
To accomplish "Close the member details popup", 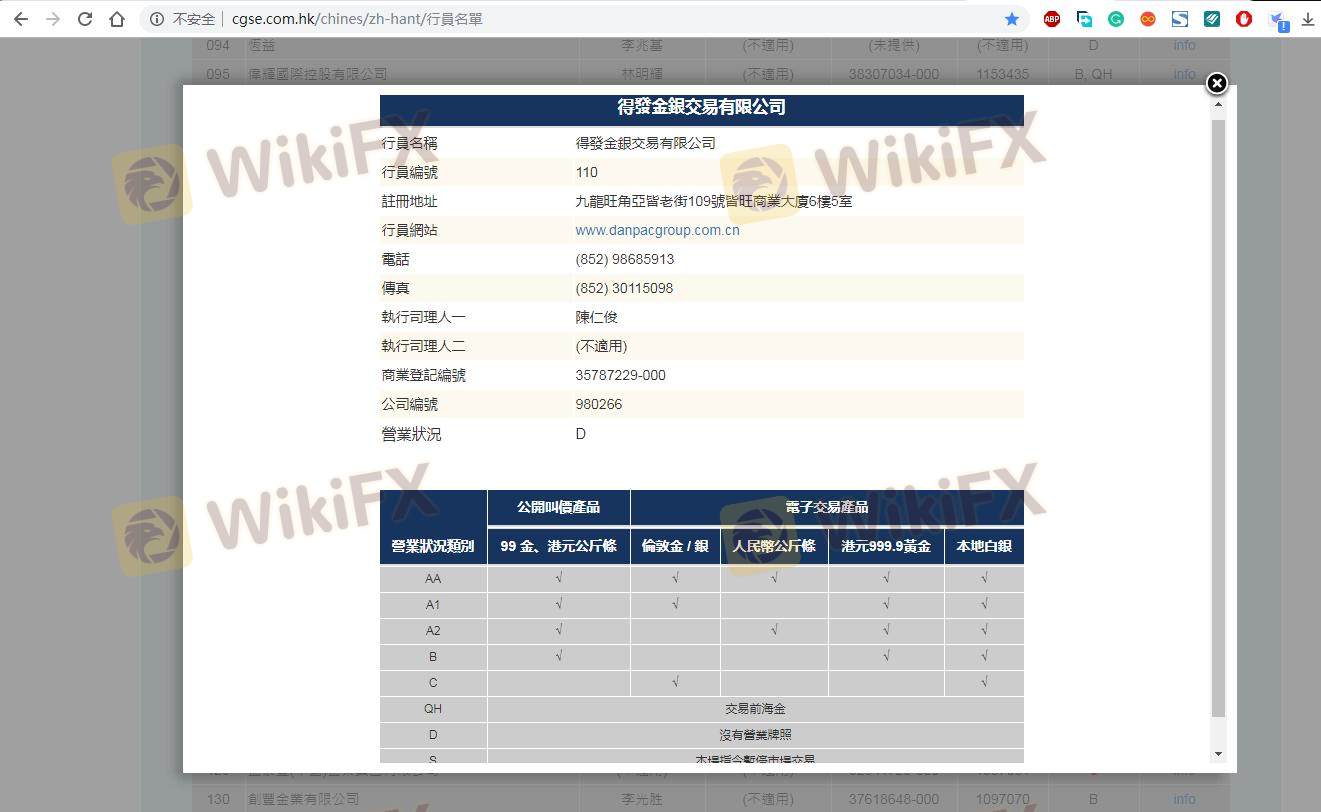I will (x=1216, y=83).
